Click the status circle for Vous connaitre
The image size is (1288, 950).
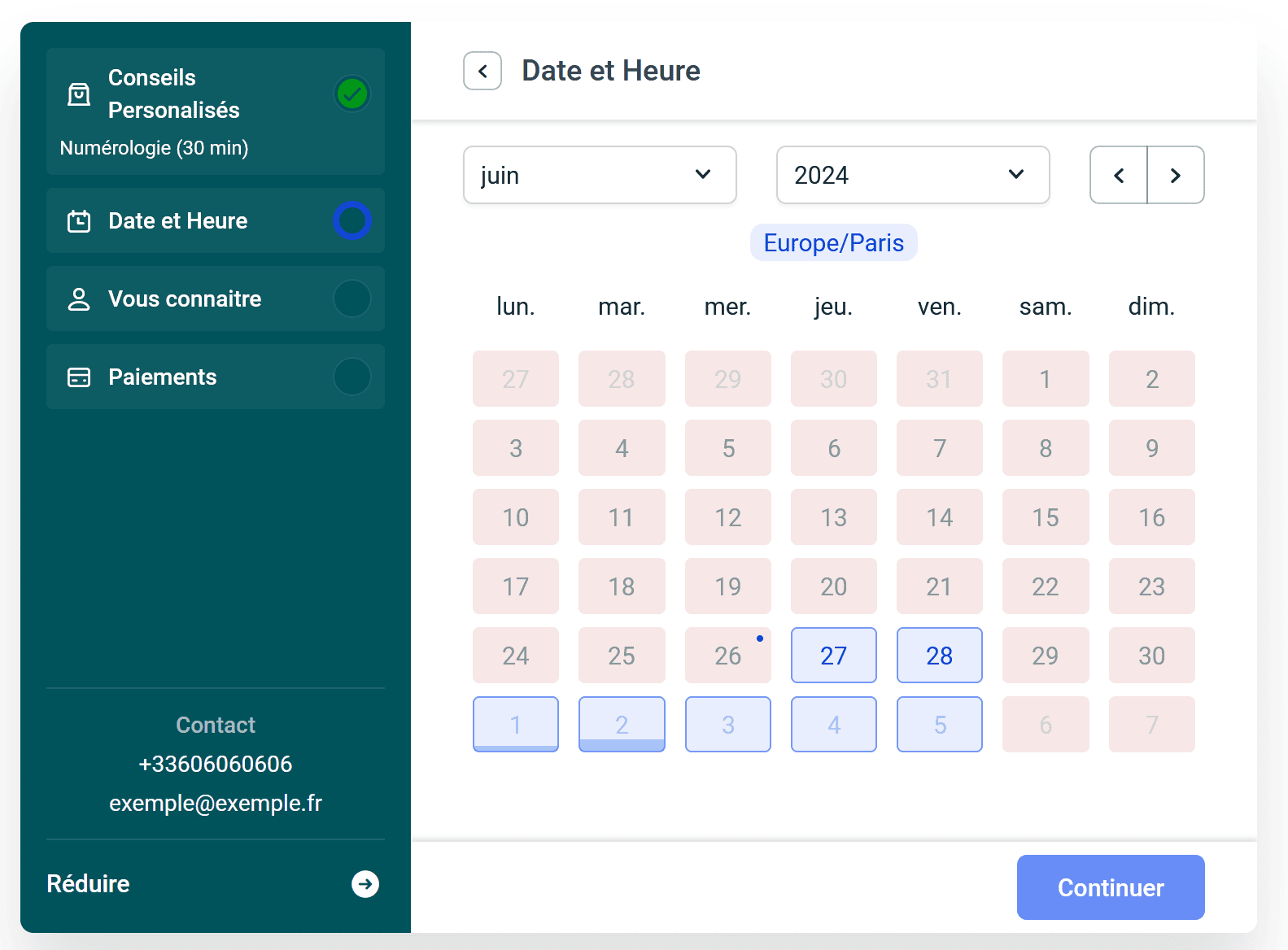[352, 299]
